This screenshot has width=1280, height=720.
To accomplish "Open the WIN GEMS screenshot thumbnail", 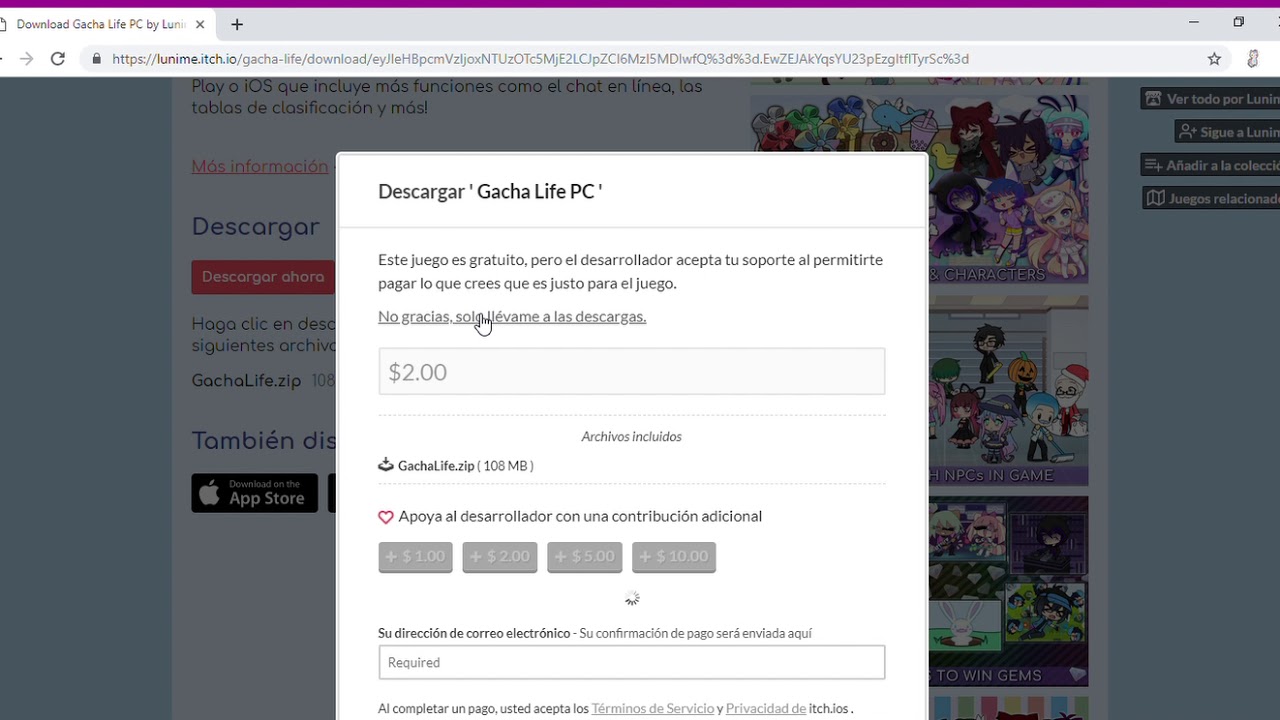I will pos(1008,591).
